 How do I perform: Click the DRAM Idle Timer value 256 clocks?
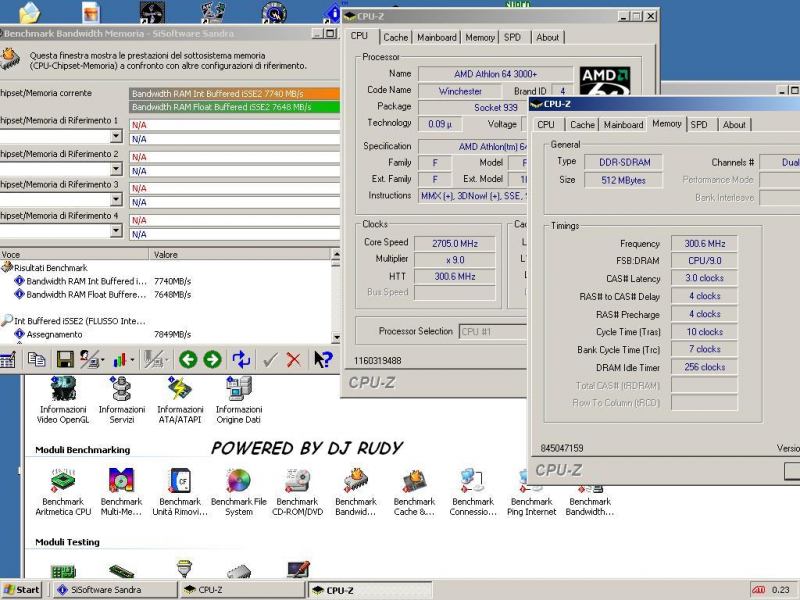(x=704, y=367)
